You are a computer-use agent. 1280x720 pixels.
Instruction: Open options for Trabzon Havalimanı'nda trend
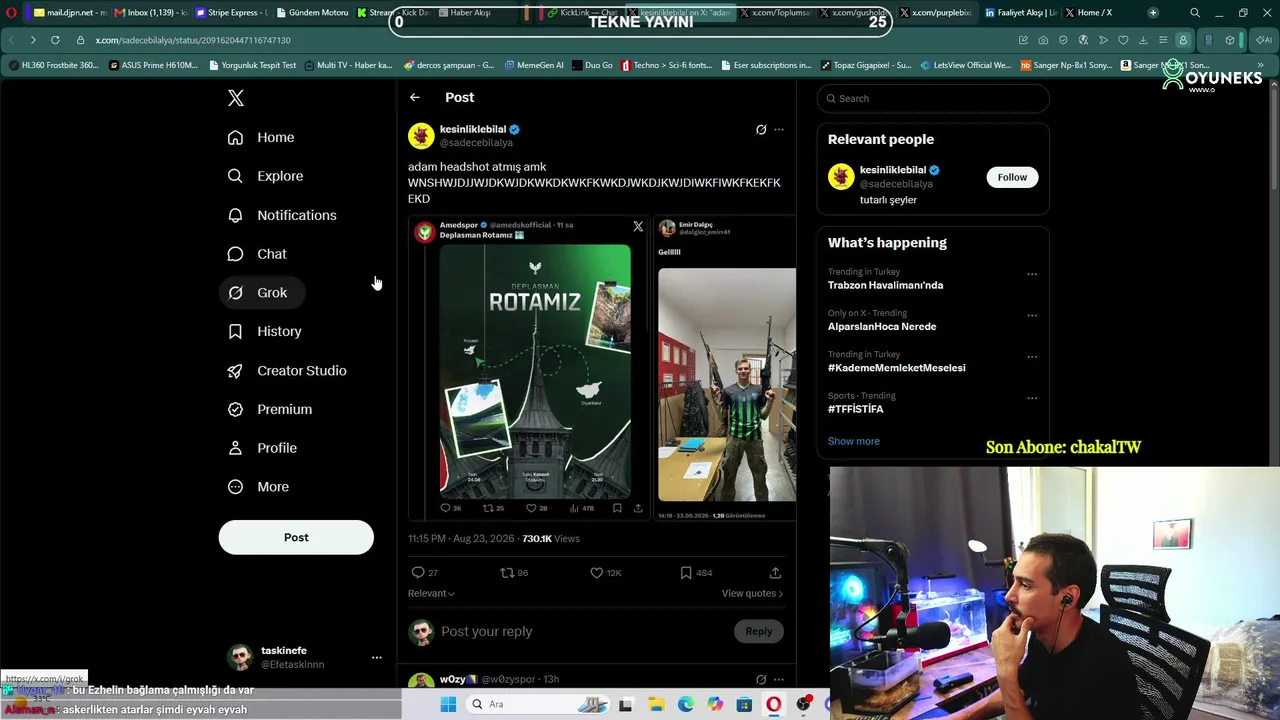point(1032,274)
